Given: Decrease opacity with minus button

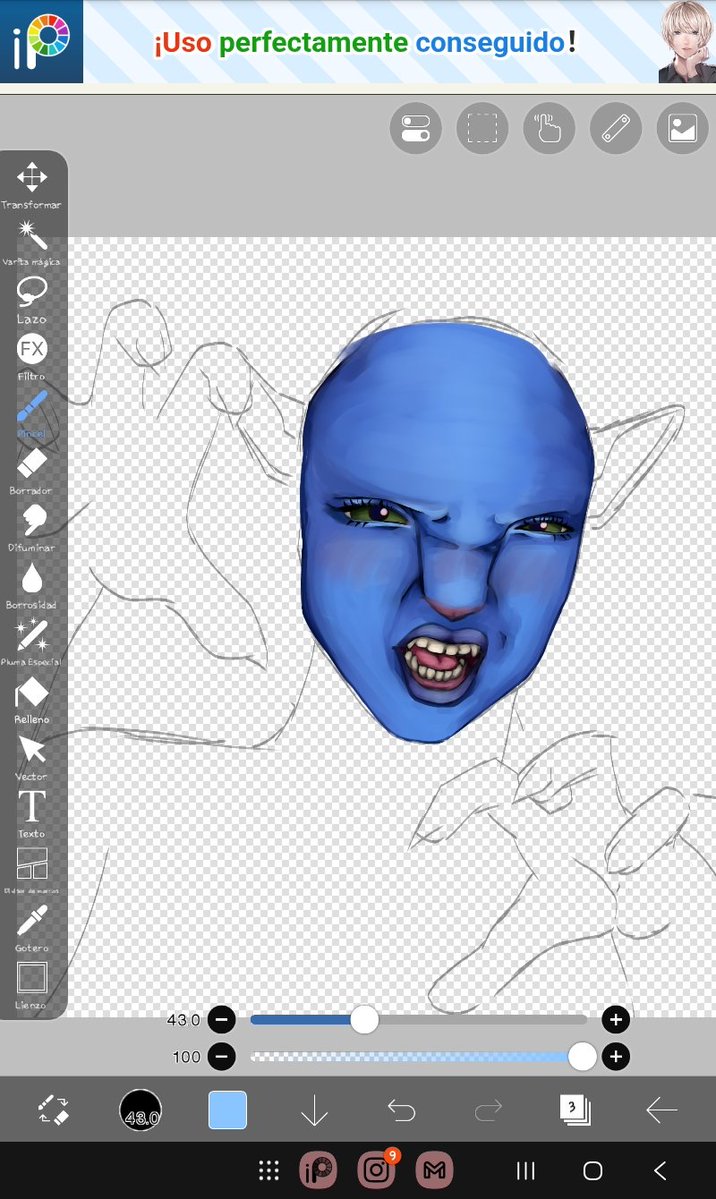Looking at the screenshot, I should pos(222,1057).
